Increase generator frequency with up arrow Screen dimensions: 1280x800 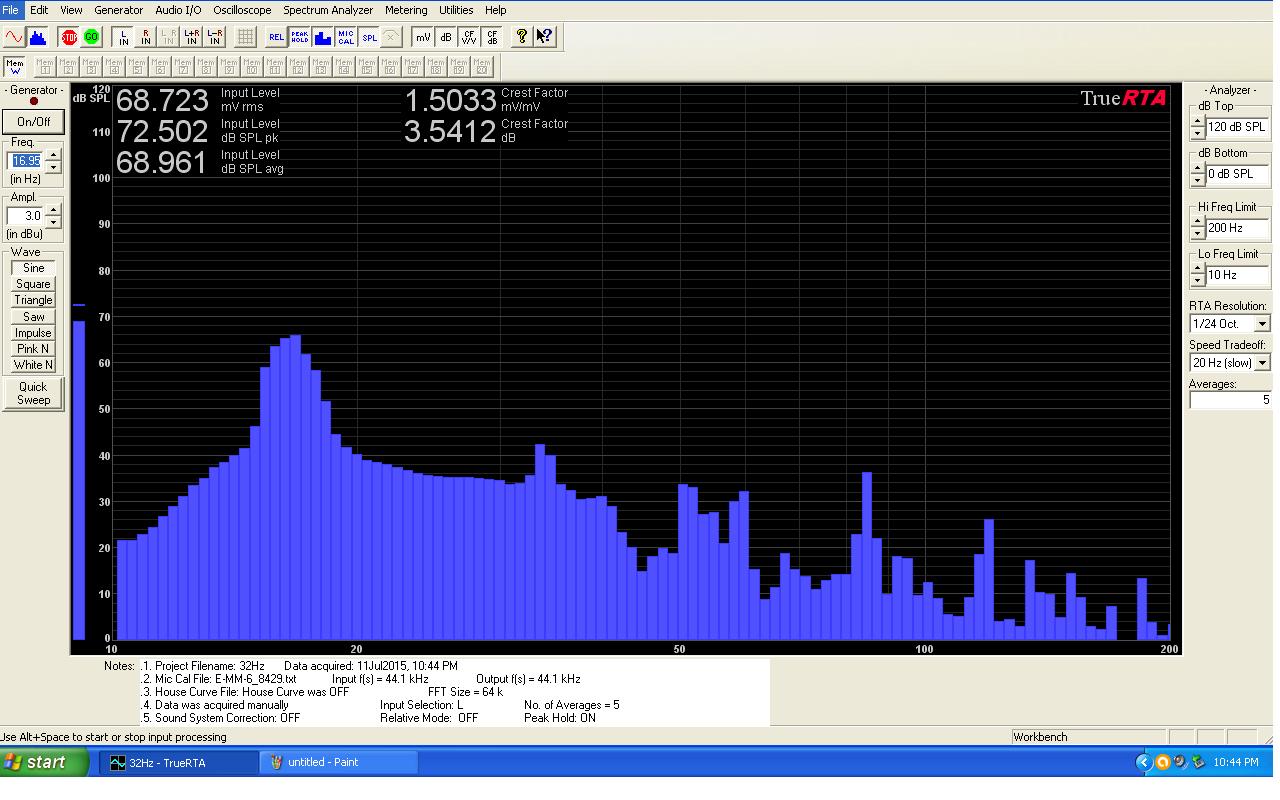coord(53,155)
